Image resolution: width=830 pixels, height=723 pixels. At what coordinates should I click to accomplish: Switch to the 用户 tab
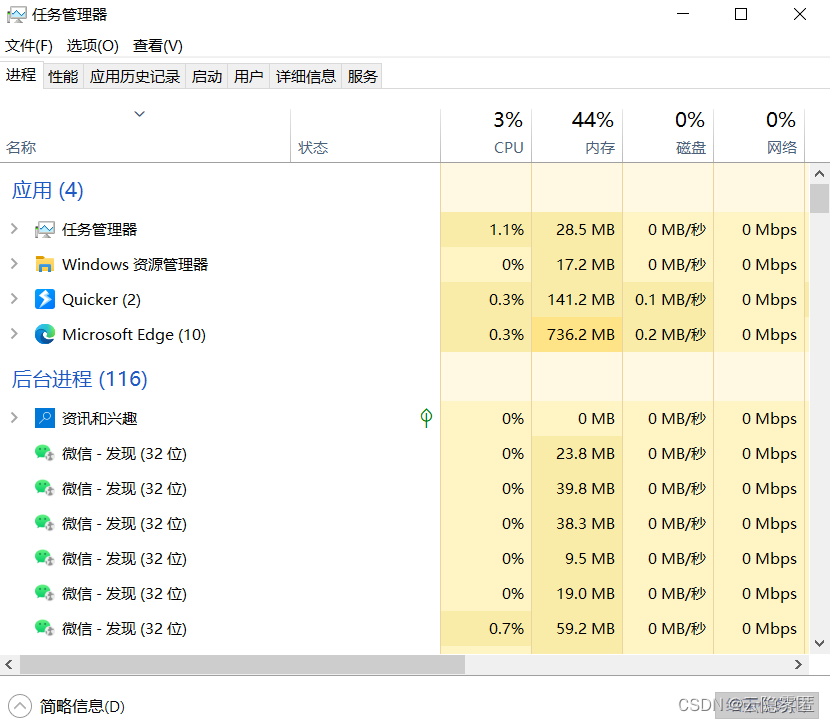point(248,77)
